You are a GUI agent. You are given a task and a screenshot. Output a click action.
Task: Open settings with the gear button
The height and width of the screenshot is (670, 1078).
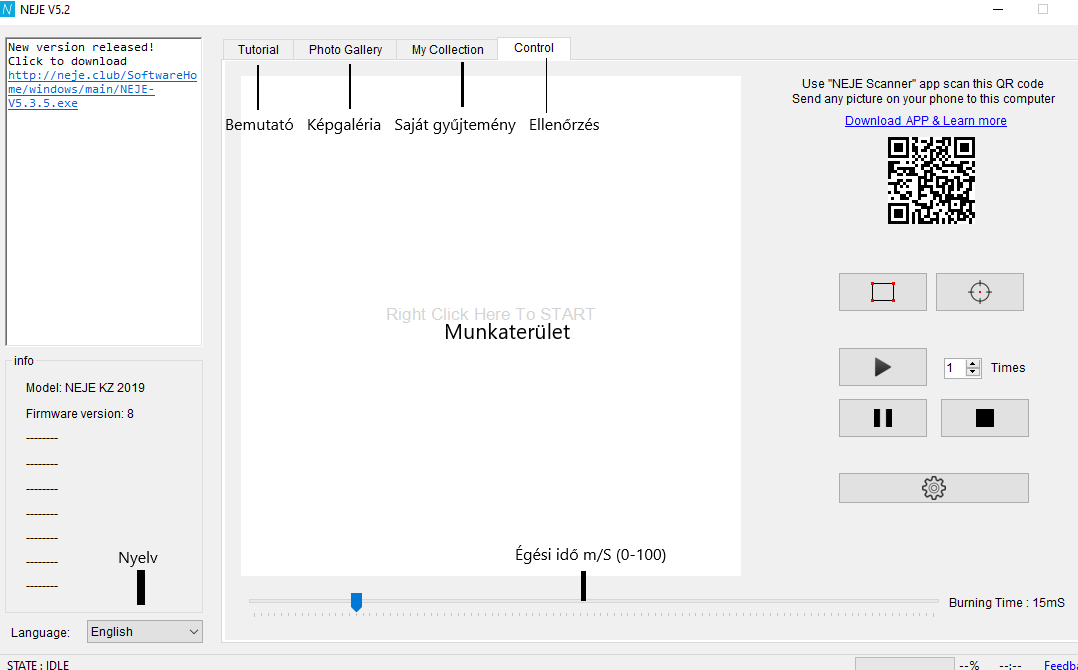pos(933,488)
